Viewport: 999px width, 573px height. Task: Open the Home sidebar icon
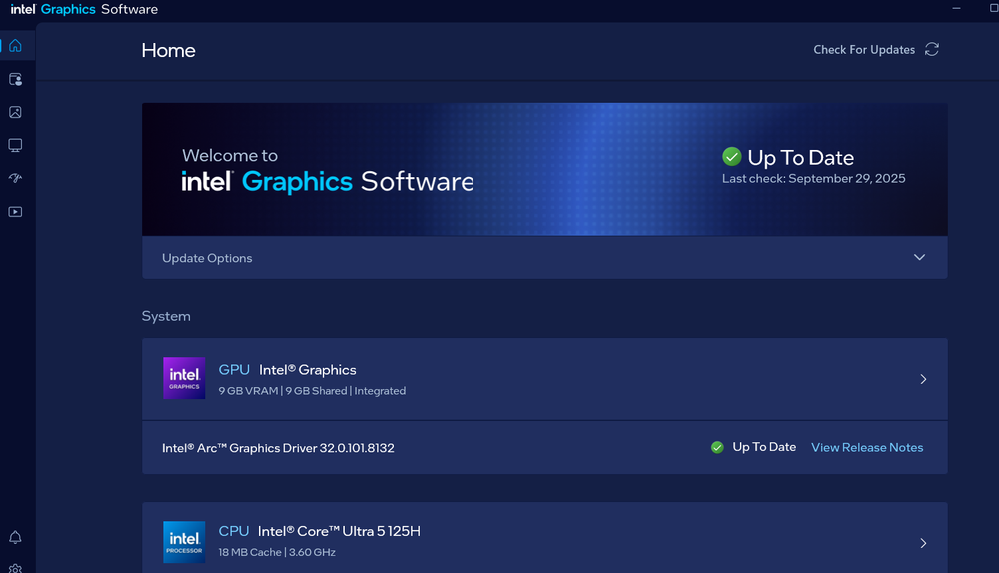pos(15,46)
